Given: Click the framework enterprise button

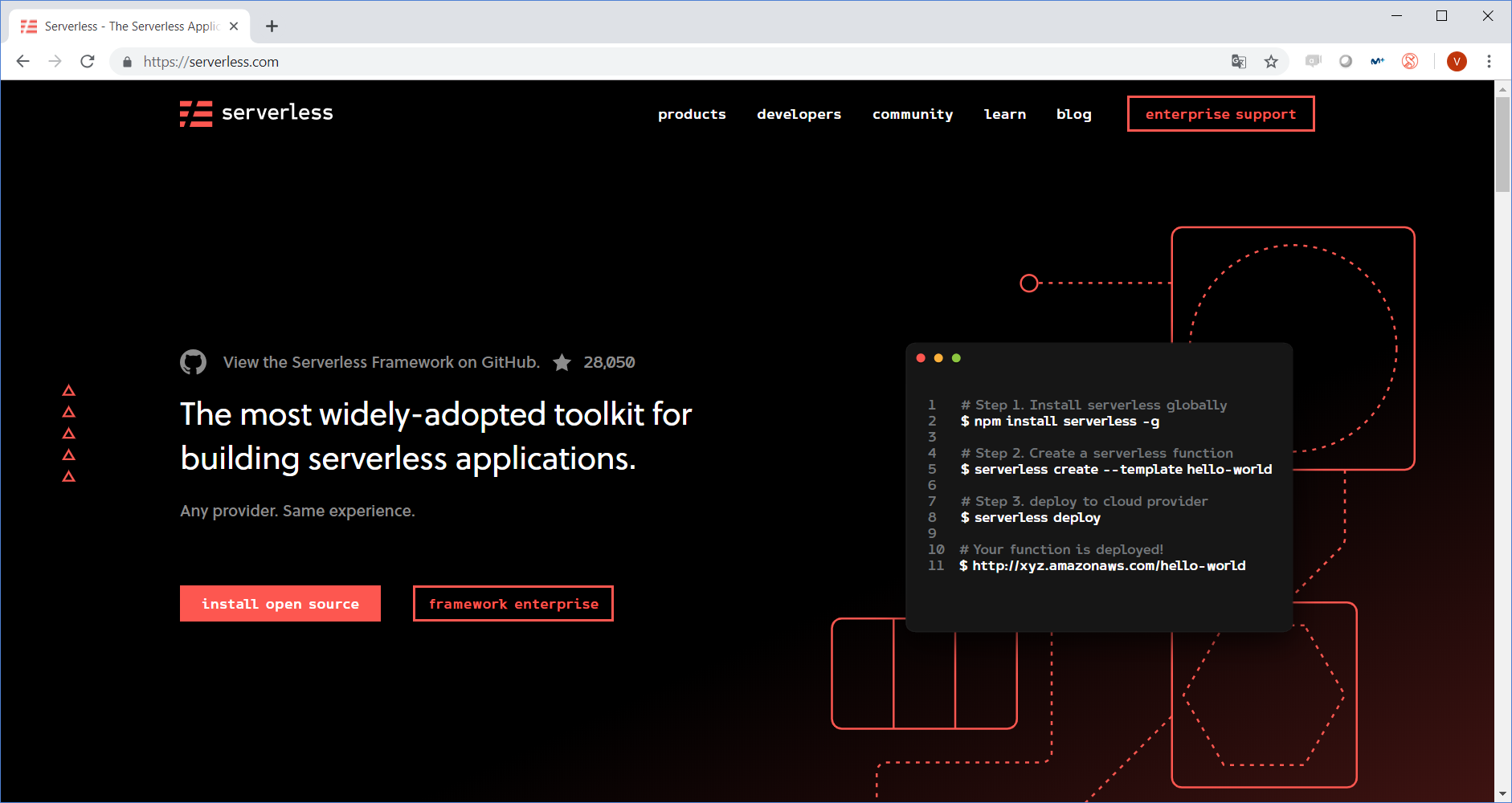Looking at the screenshot, I should 513,604.
